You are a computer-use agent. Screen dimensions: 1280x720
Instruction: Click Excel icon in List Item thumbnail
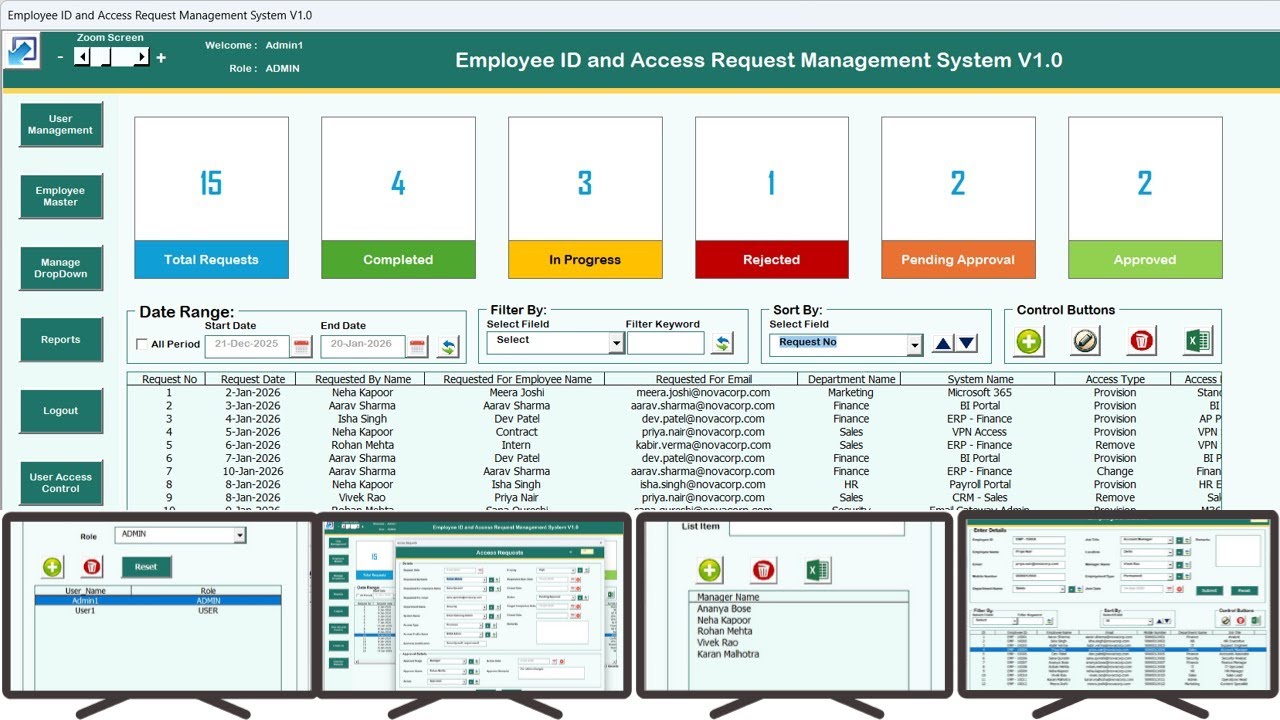[x=818, y=570]
